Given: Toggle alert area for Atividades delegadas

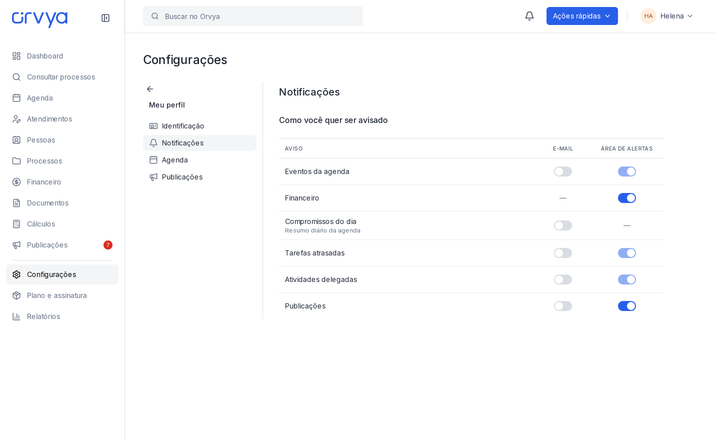Looking at the screenshot, I should point(627,279).
